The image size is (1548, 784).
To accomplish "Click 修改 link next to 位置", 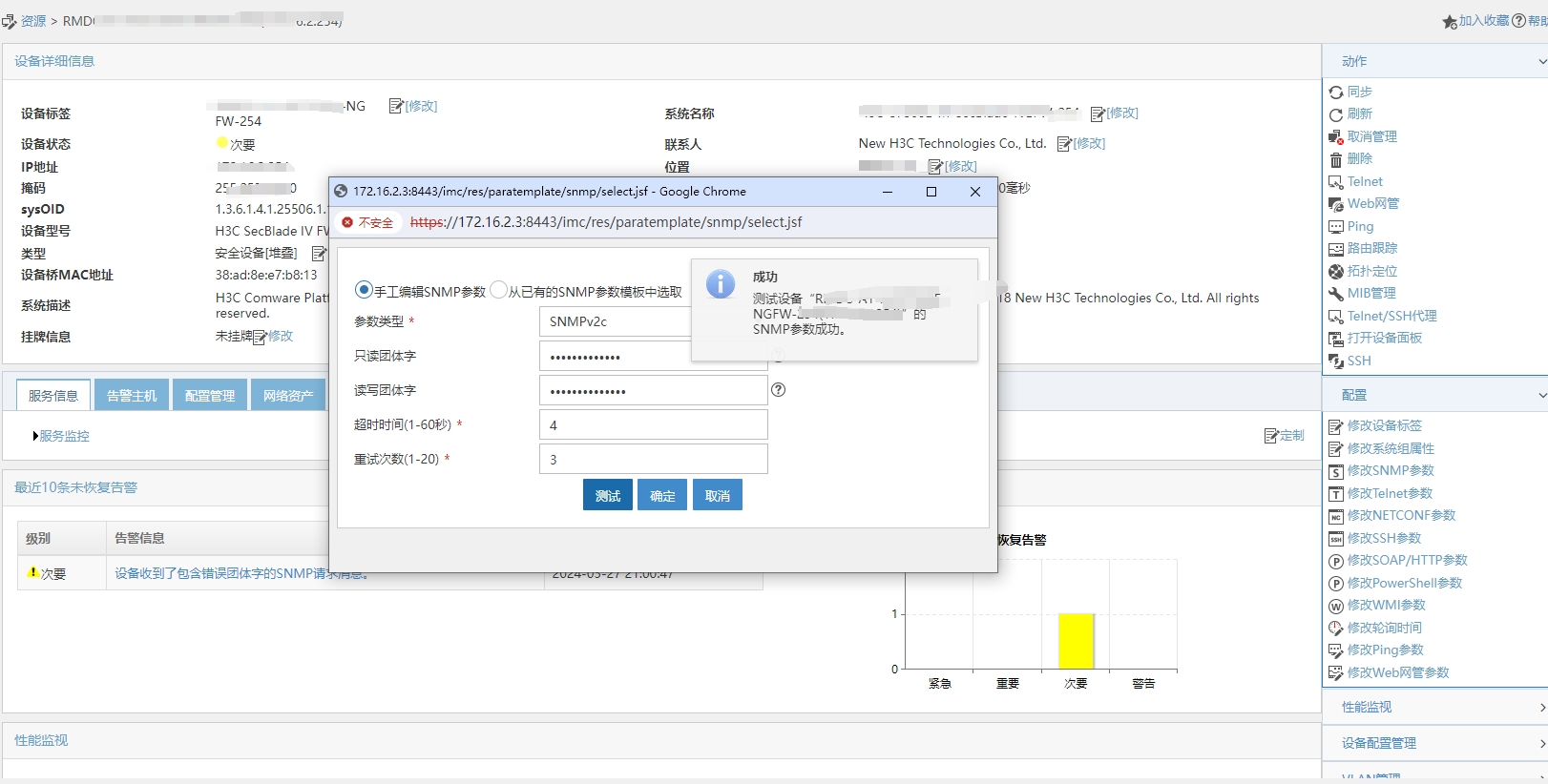I will 961,166.
